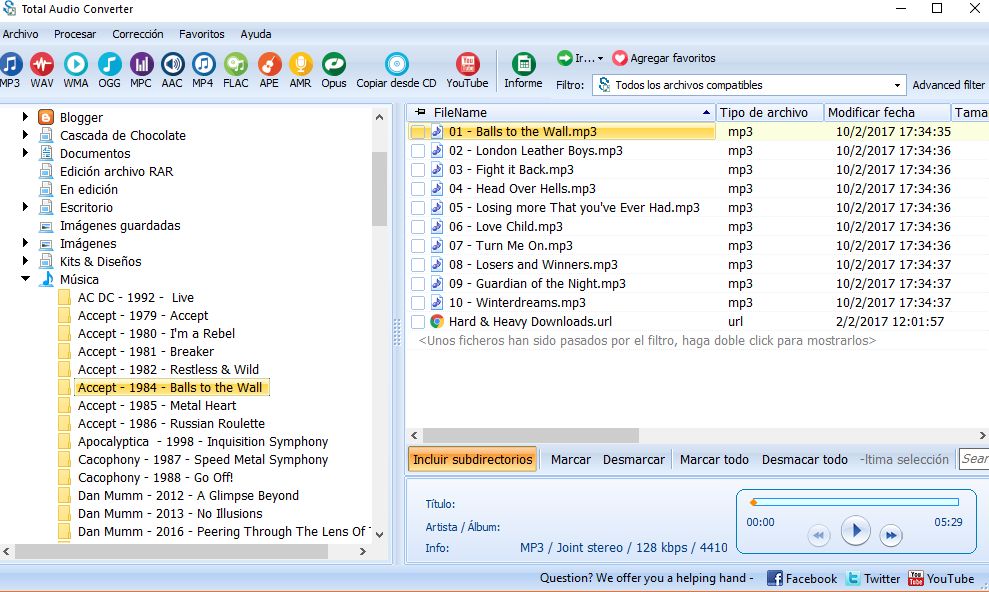
Task: Open Favoritos menu
Action: pyautogui.click(x=201, y=34)
